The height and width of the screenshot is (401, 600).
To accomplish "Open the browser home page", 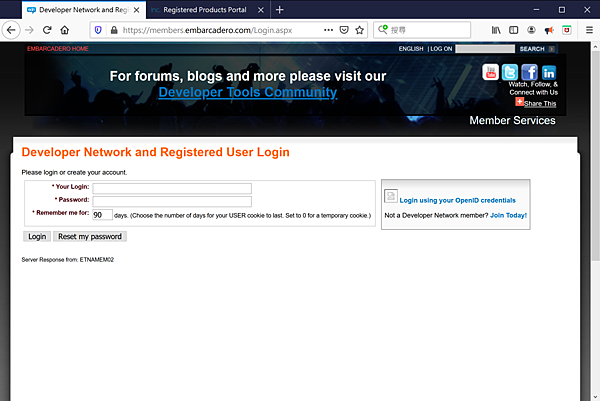I will point(65,30).
